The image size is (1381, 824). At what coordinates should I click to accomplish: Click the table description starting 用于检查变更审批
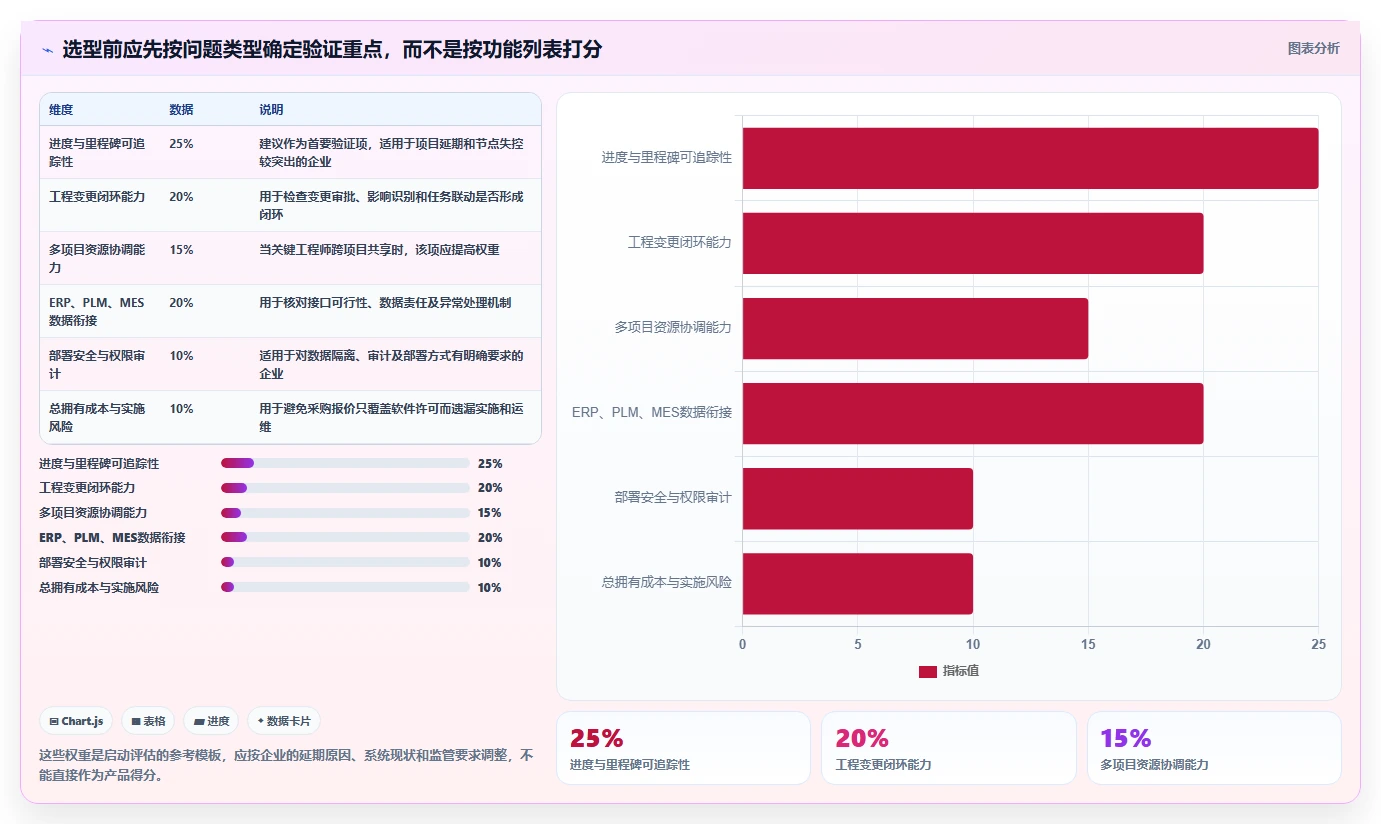[391, 205]
